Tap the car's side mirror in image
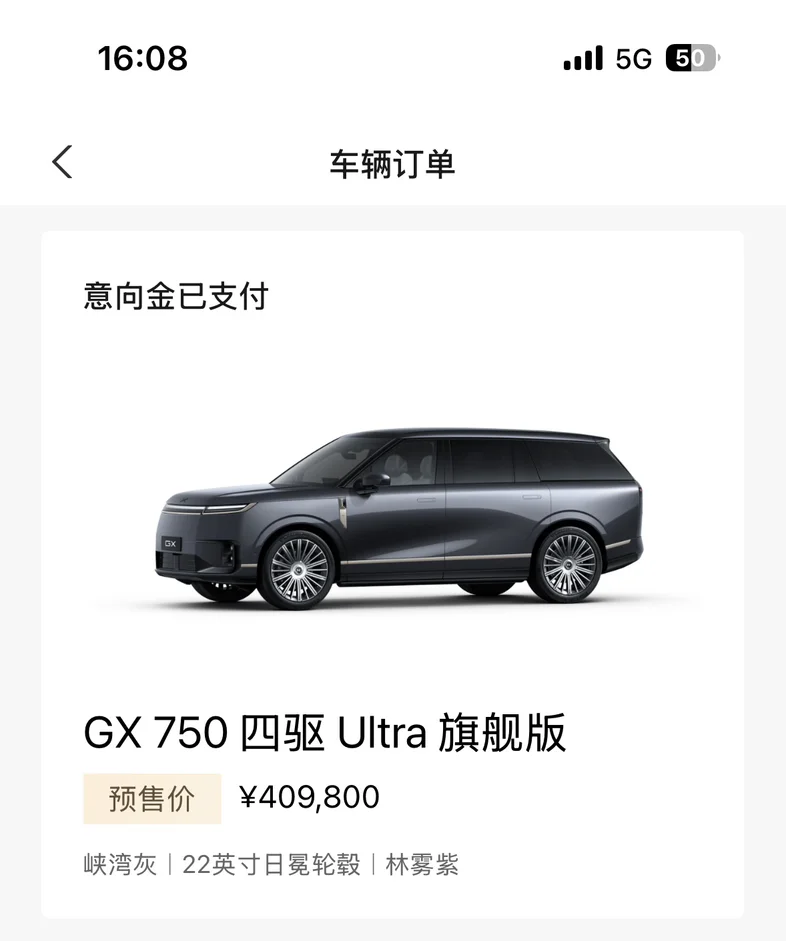Viewport: 786px width, 941px height. coord(373,482)
